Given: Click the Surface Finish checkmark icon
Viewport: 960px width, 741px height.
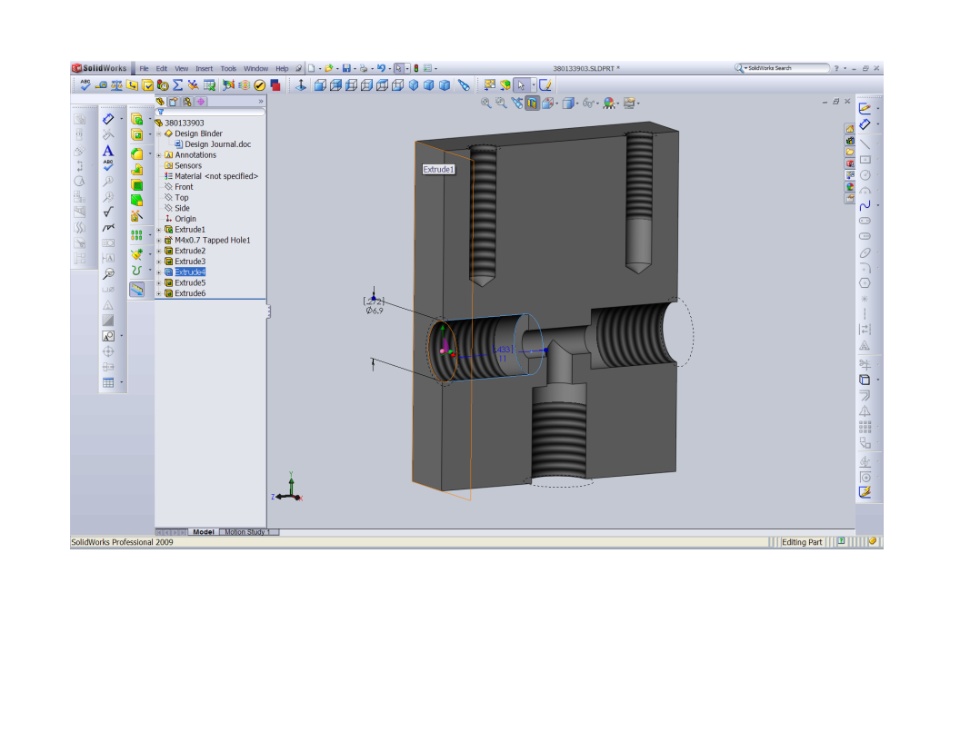Looking at the screenshot, I should pyautogui.click(x=108, y=212).
